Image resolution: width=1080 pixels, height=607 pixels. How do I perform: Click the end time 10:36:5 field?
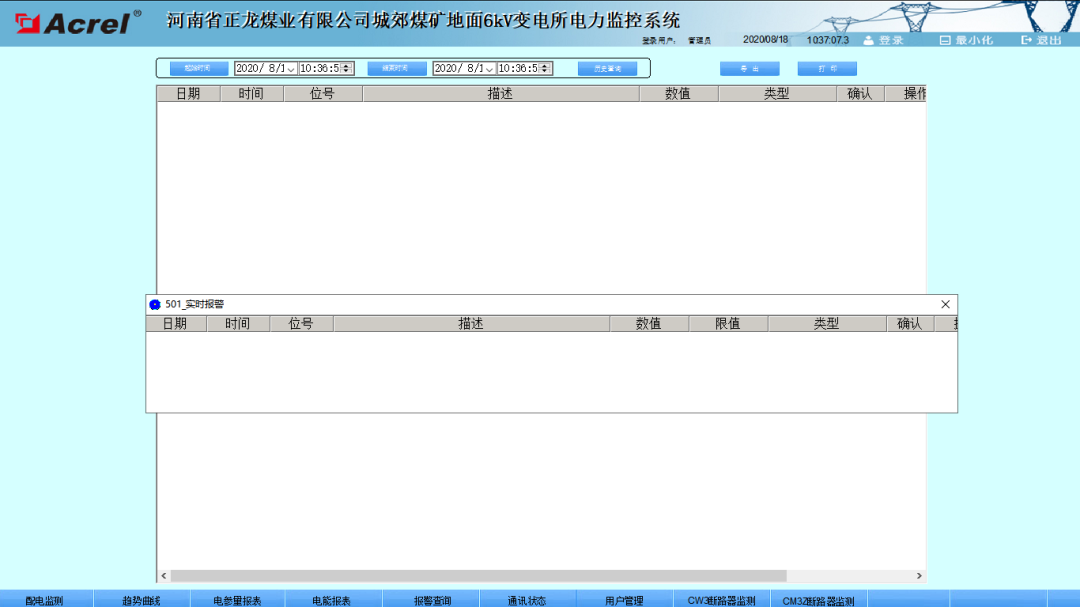point(519,68)
